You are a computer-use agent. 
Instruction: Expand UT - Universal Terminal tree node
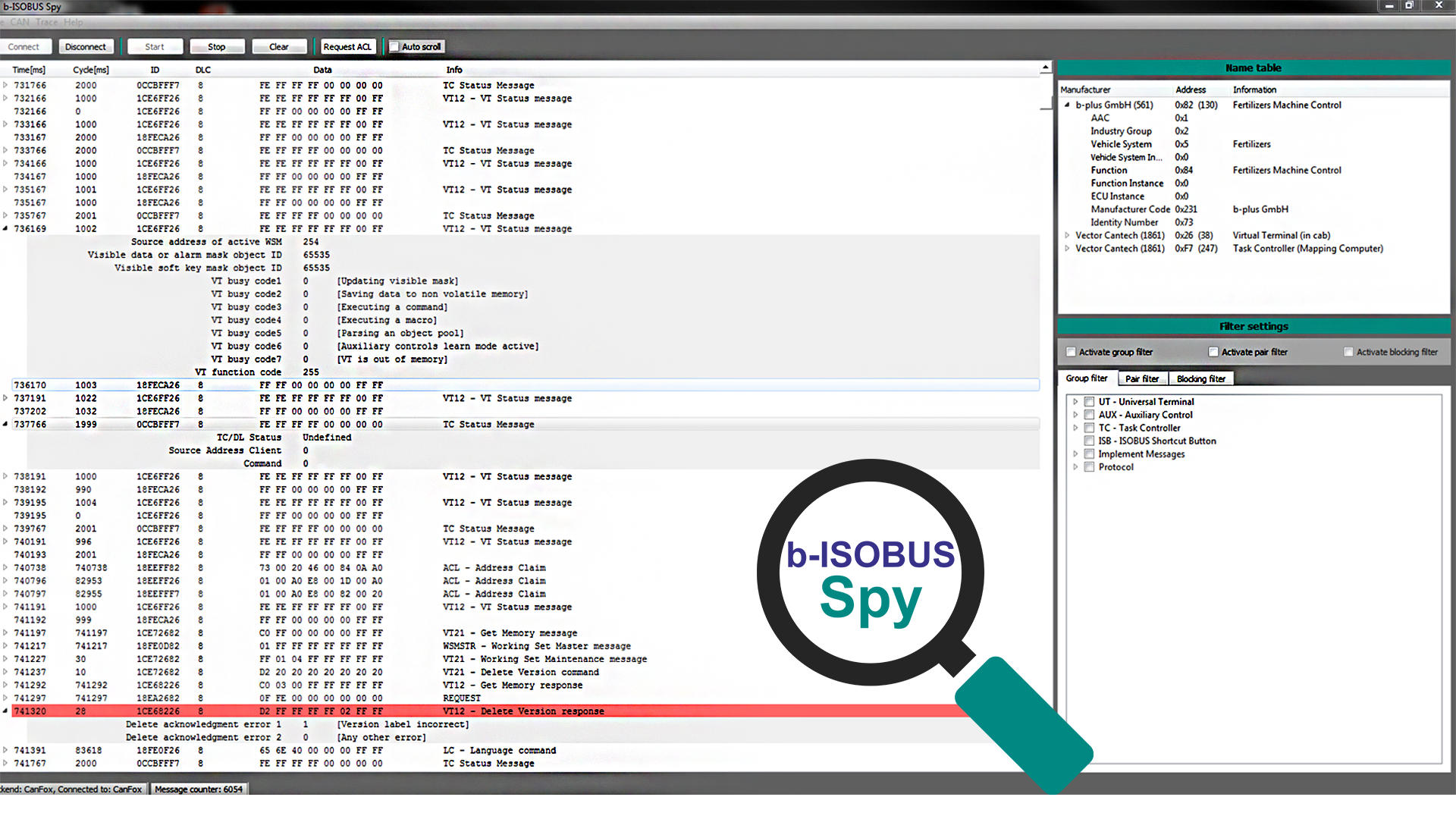[1075, 402]
